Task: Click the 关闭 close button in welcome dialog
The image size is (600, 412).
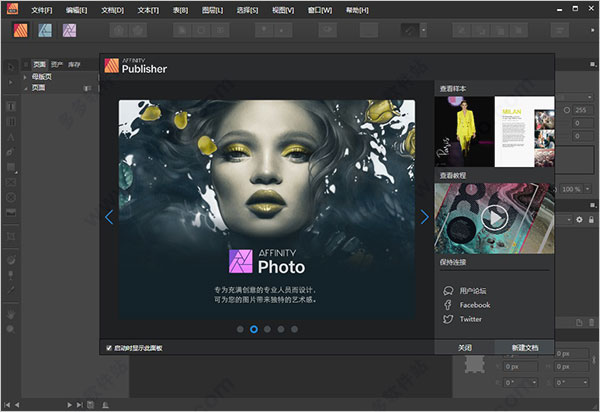Action: [465, 347]
